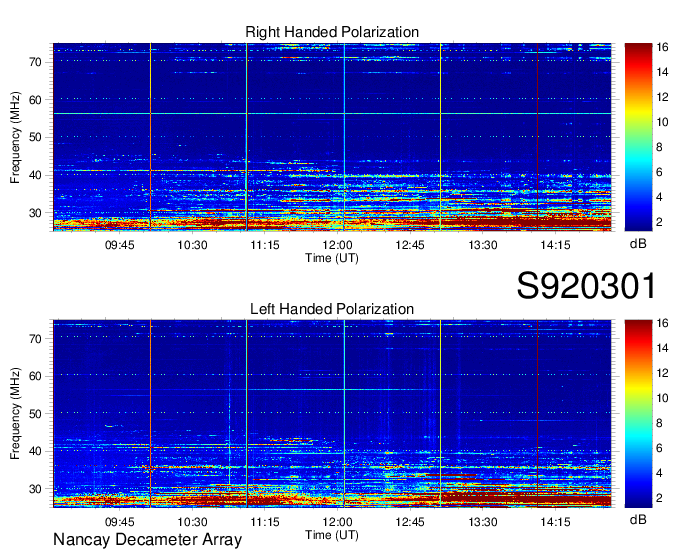Click the 70 frequency tick on bottom plot
This screenshot has height=552, width=680.
tap(36, 339)
